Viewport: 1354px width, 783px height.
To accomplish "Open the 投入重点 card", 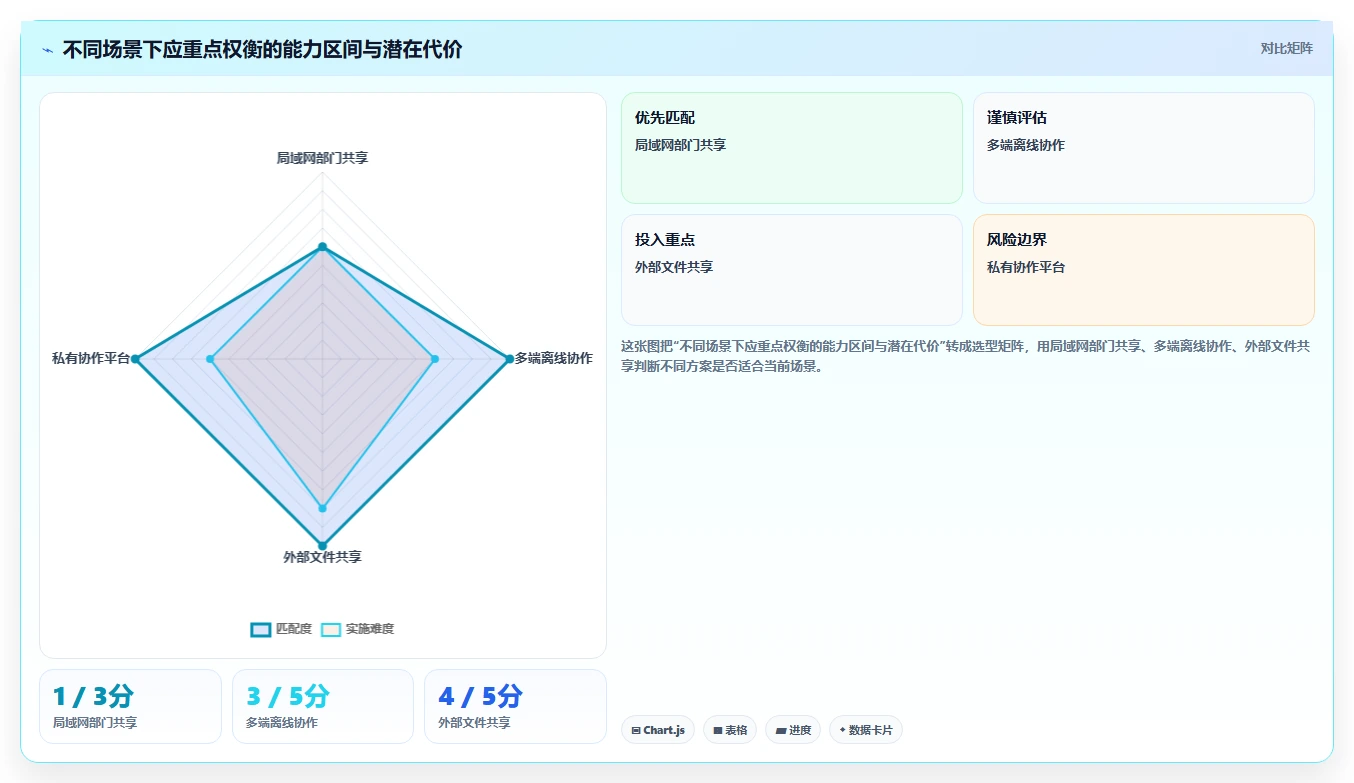I will click(791, 270).
